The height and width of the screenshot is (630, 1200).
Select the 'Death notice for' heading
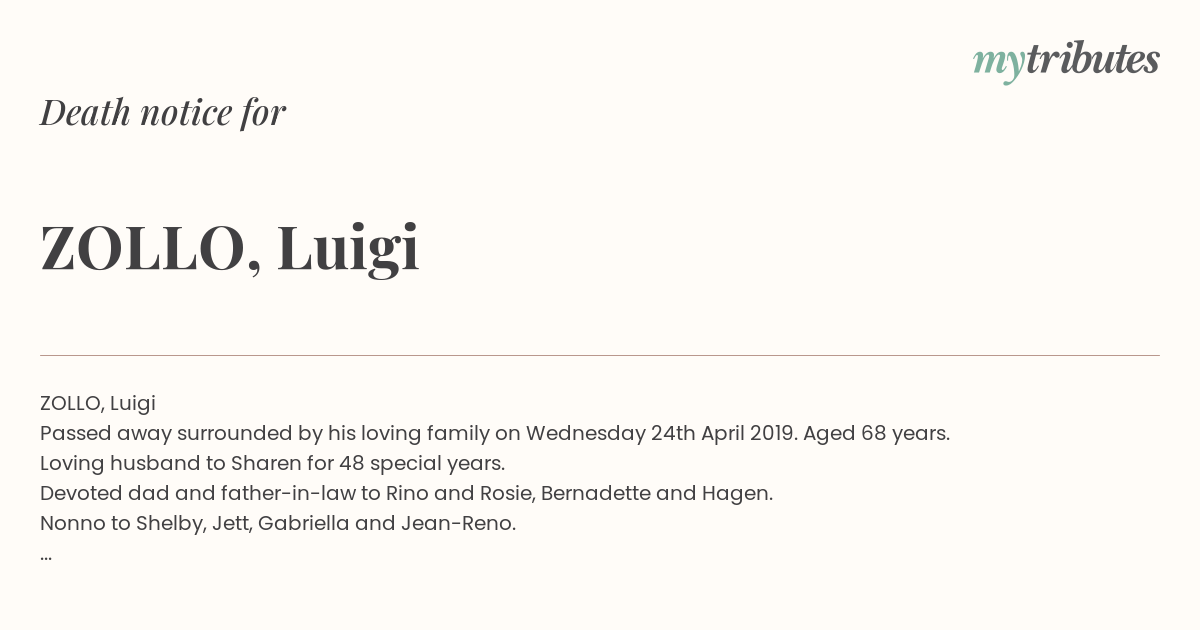(163, 113)
